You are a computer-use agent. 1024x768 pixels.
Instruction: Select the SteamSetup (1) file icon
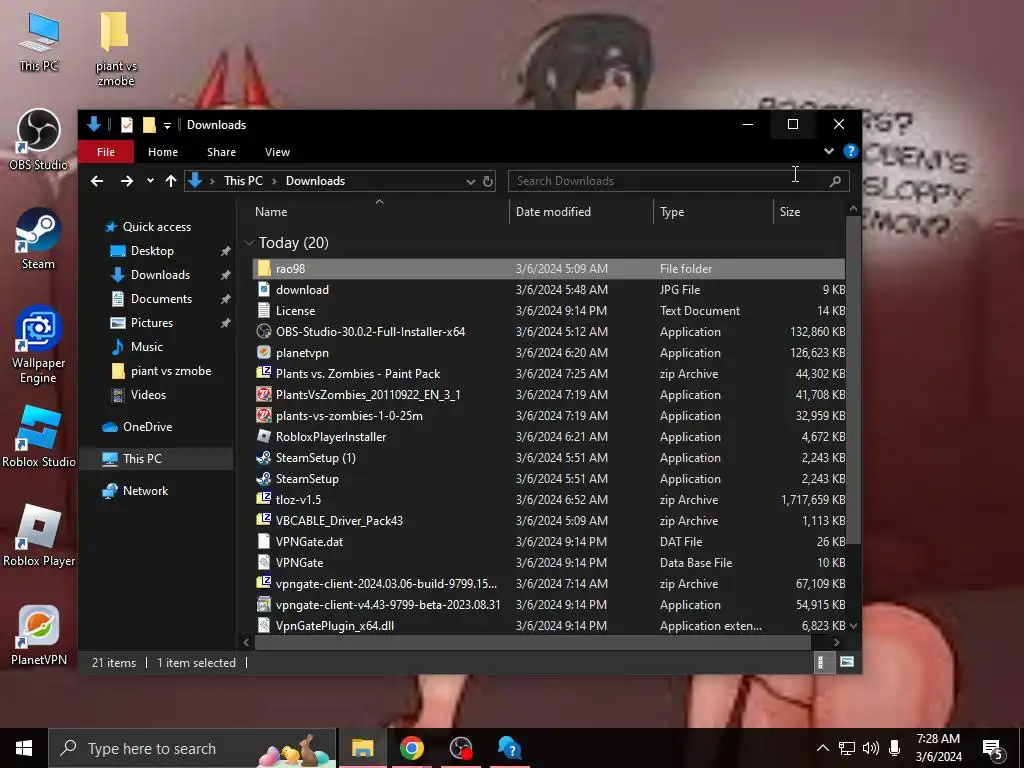264,458
